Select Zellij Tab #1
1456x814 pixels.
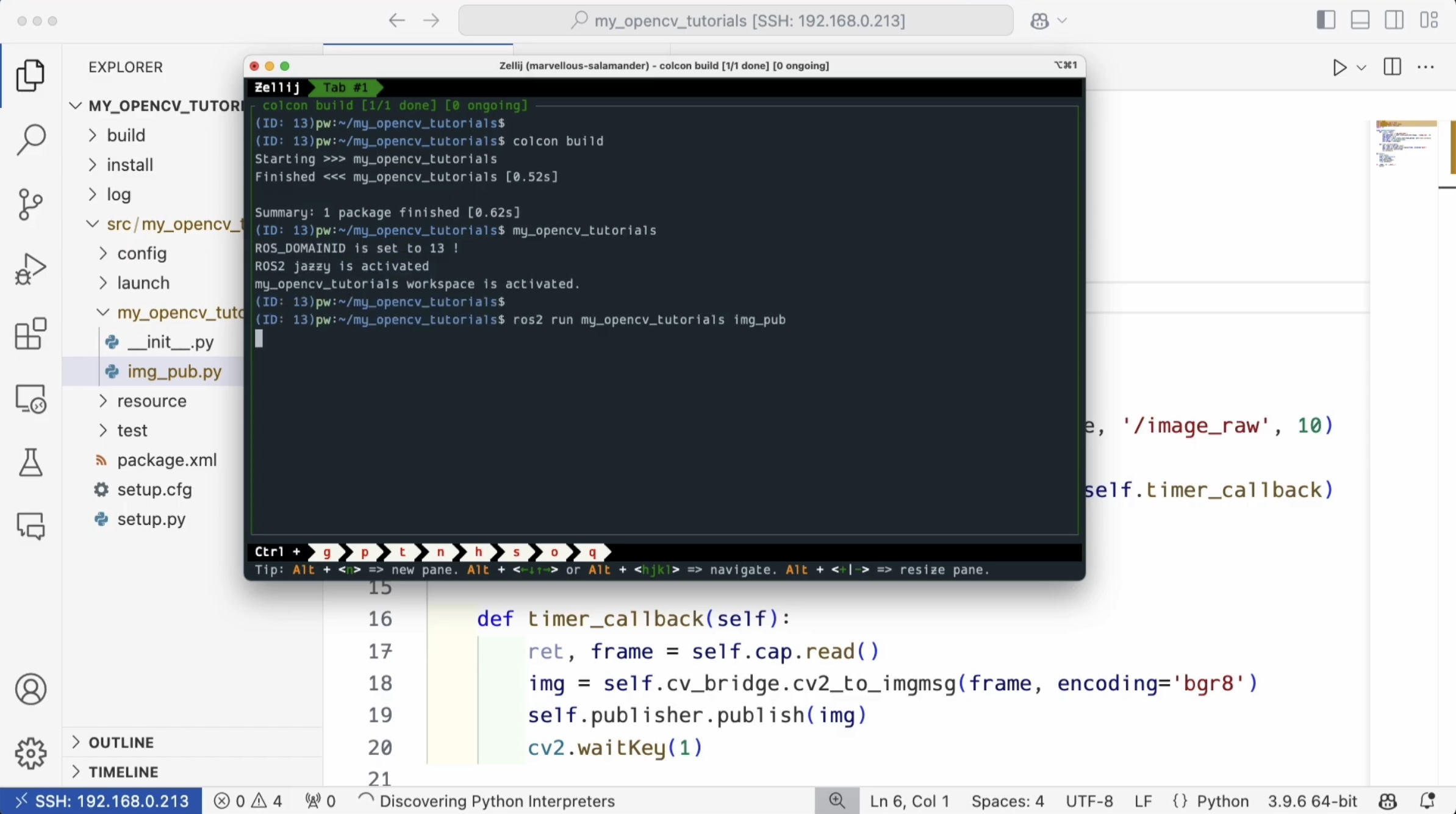pos(345,88)
